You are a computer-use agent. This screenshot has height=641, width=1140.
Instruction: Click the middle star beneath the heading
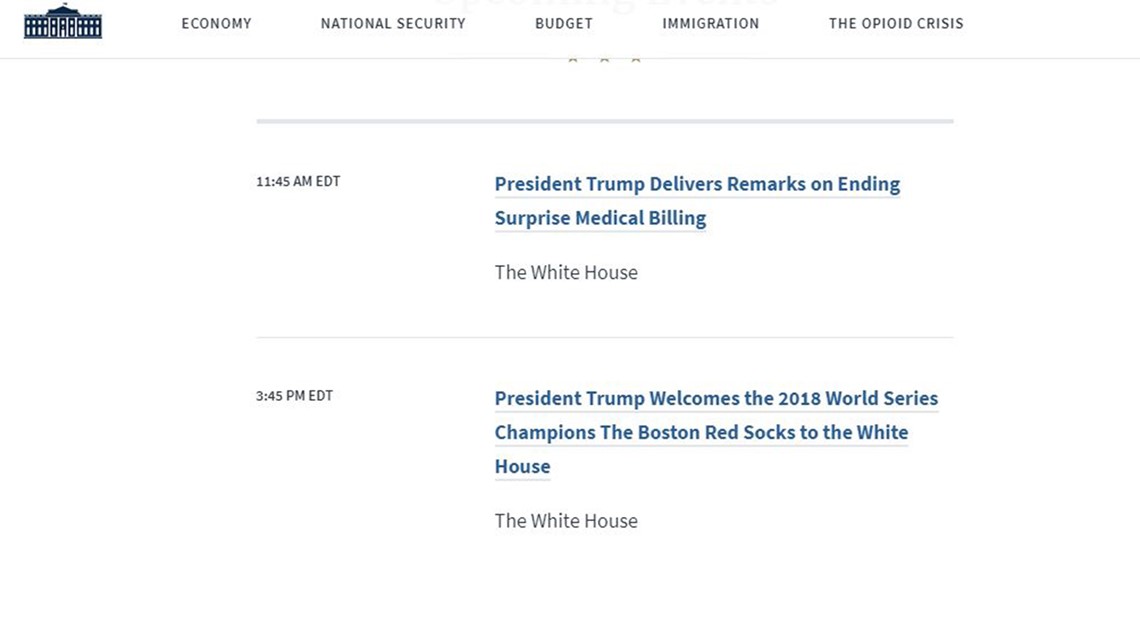pyautogui.click(x=604, y=59)
